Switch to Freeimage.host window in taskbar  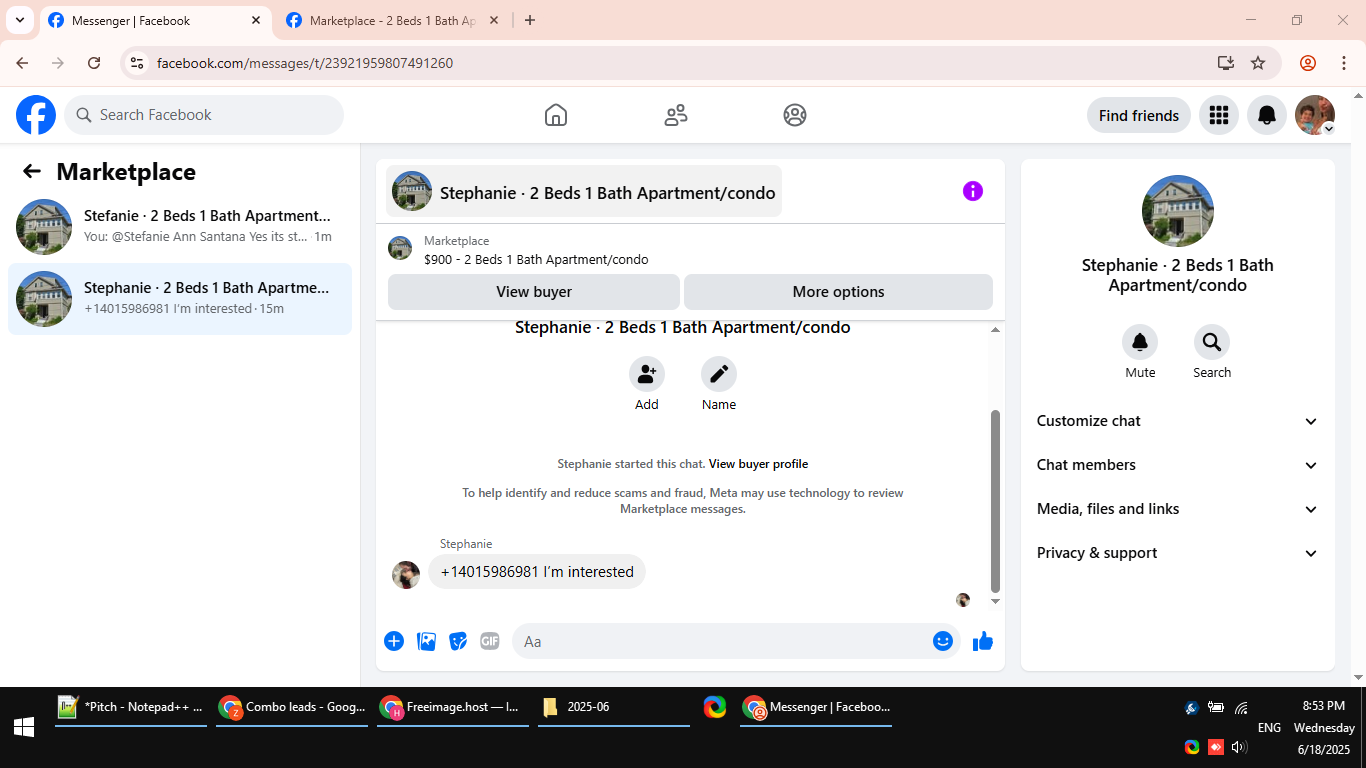453,707
